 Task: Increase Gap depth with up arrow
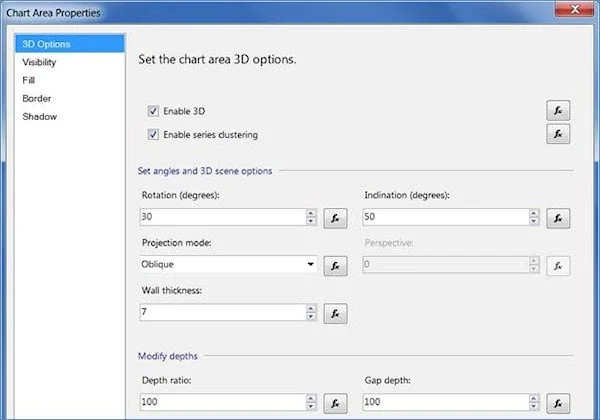click(534, 398)
